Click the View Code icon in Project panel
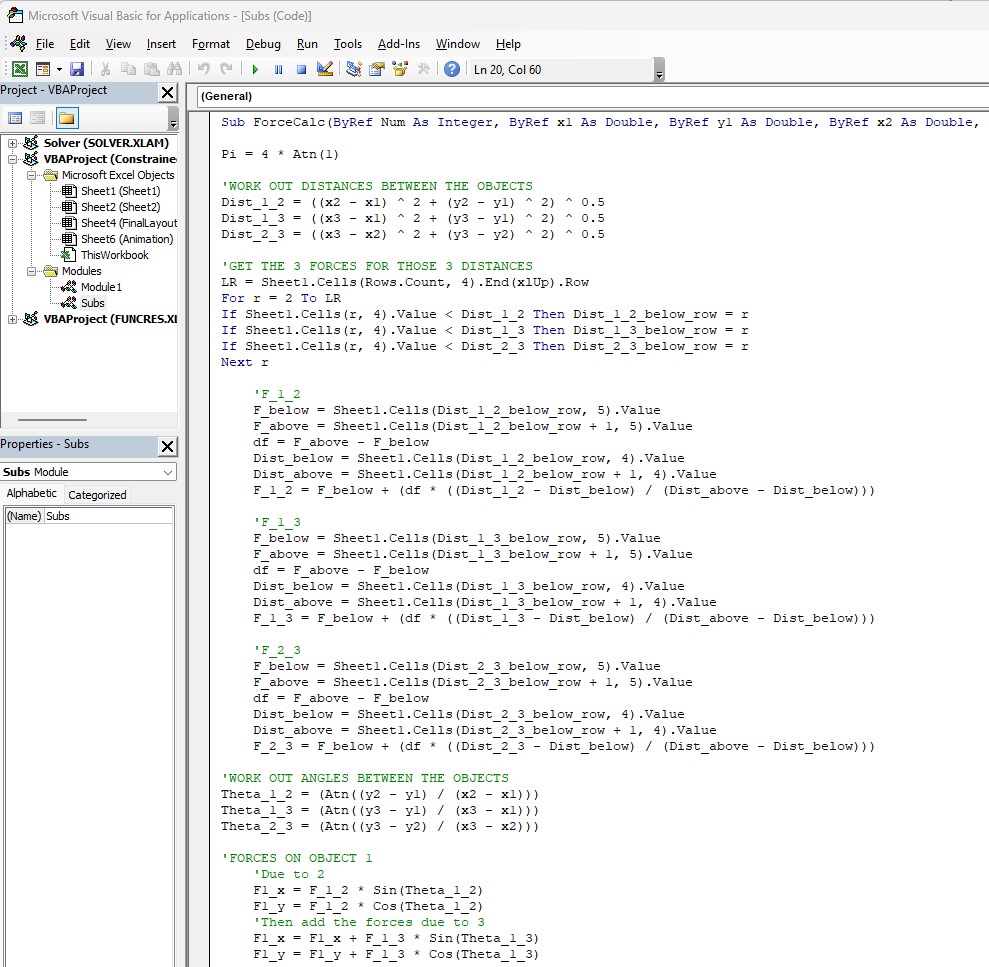Image resolution: width=989 pixels, height=967 pixels. coord(15,118)
